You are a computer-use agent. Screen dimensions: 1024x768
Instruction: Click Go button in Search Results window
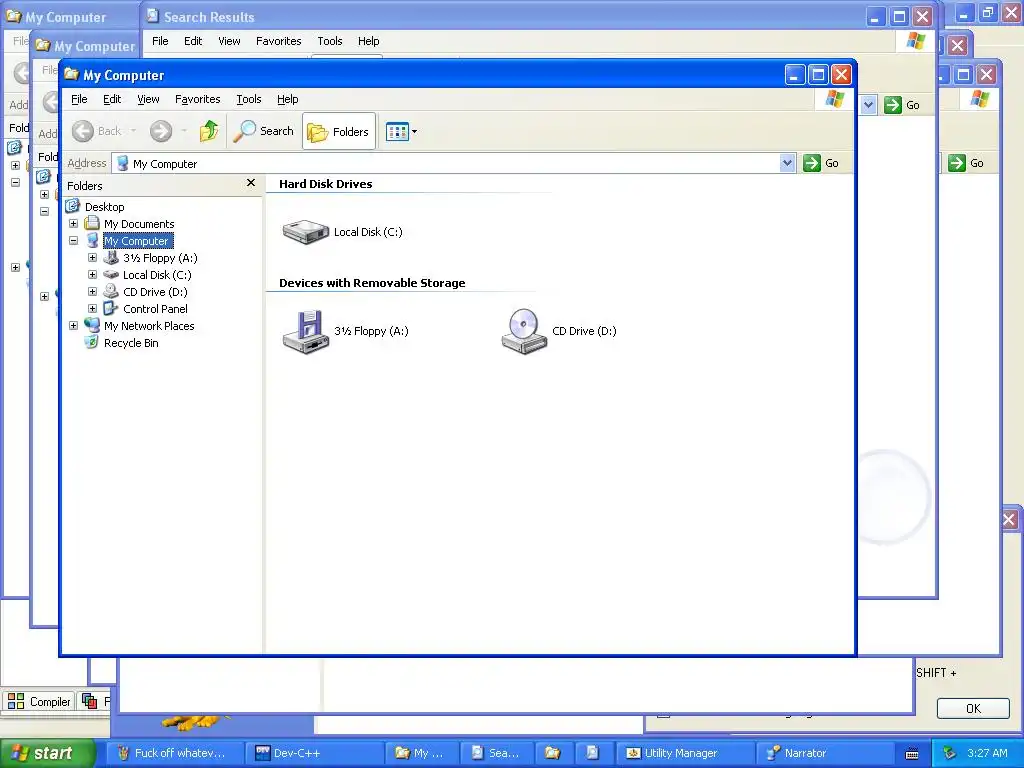click(902, 105)
